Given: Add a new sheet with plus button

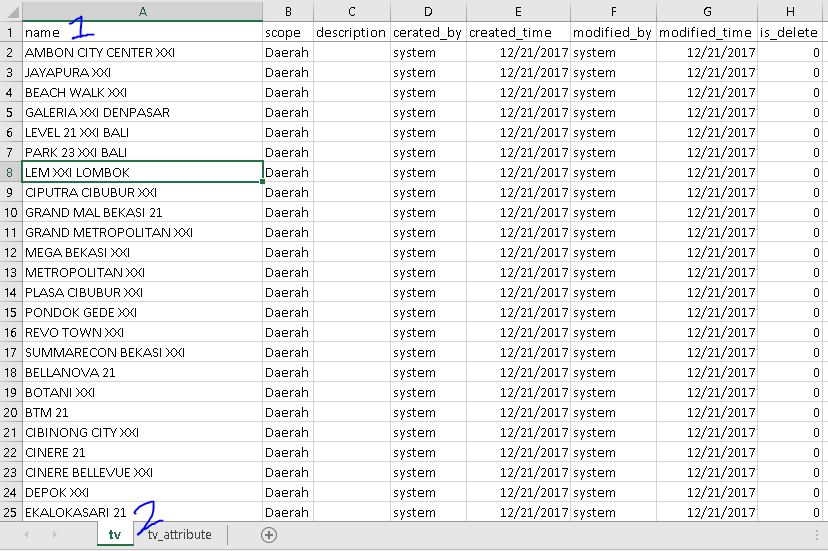Looking at the screenshot, I should point(268,535).
